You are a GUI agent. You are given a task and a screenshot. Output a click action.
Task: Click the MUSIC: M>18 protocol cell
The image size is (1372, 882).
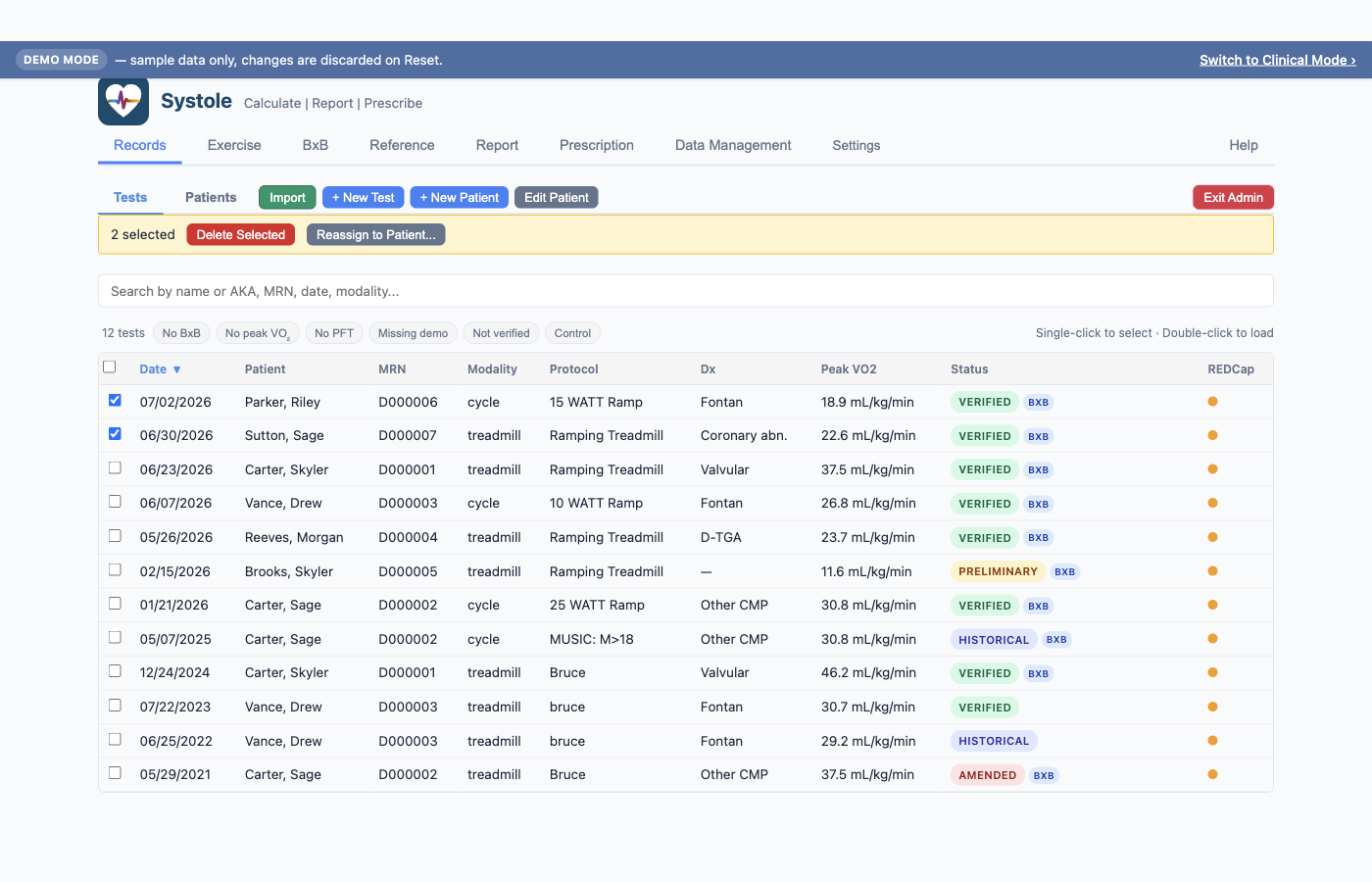pos(592,639)
